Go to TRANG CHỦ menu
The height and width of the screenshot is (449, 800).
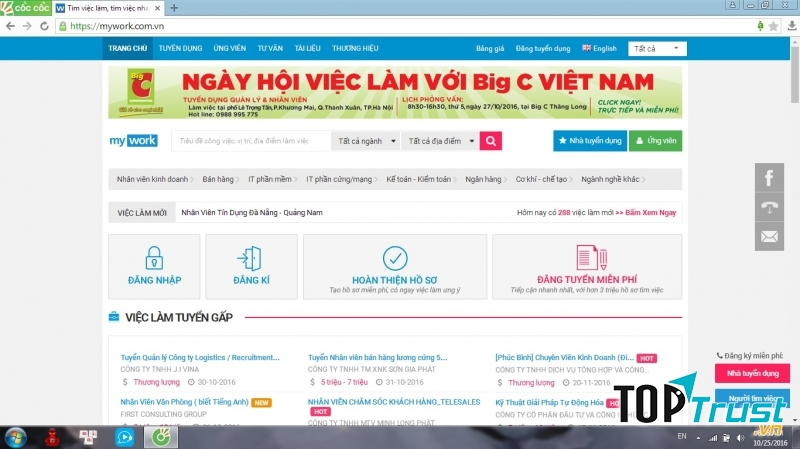tap(128, 48)
